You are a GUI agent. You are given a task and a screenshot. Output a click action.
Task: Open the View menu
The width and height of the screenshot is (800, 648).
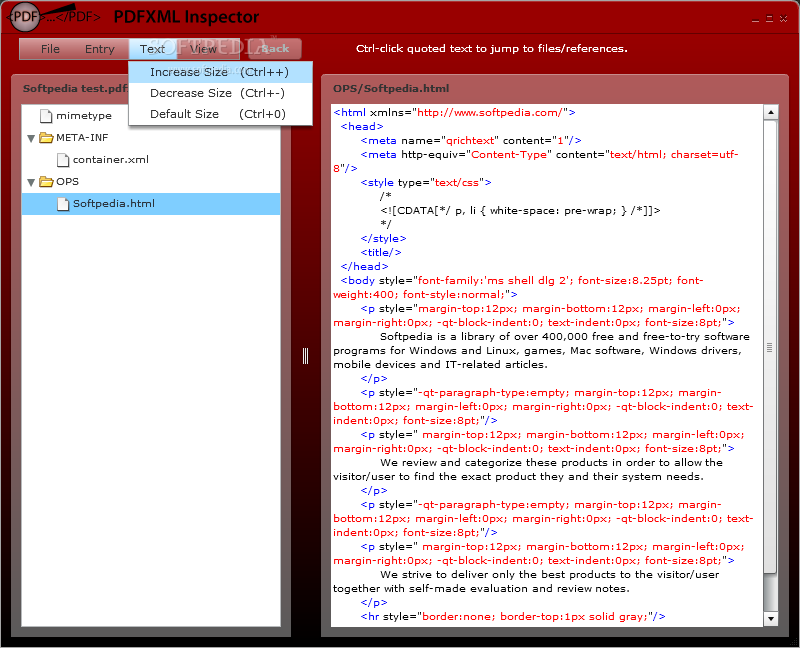(x=203, y=49)
